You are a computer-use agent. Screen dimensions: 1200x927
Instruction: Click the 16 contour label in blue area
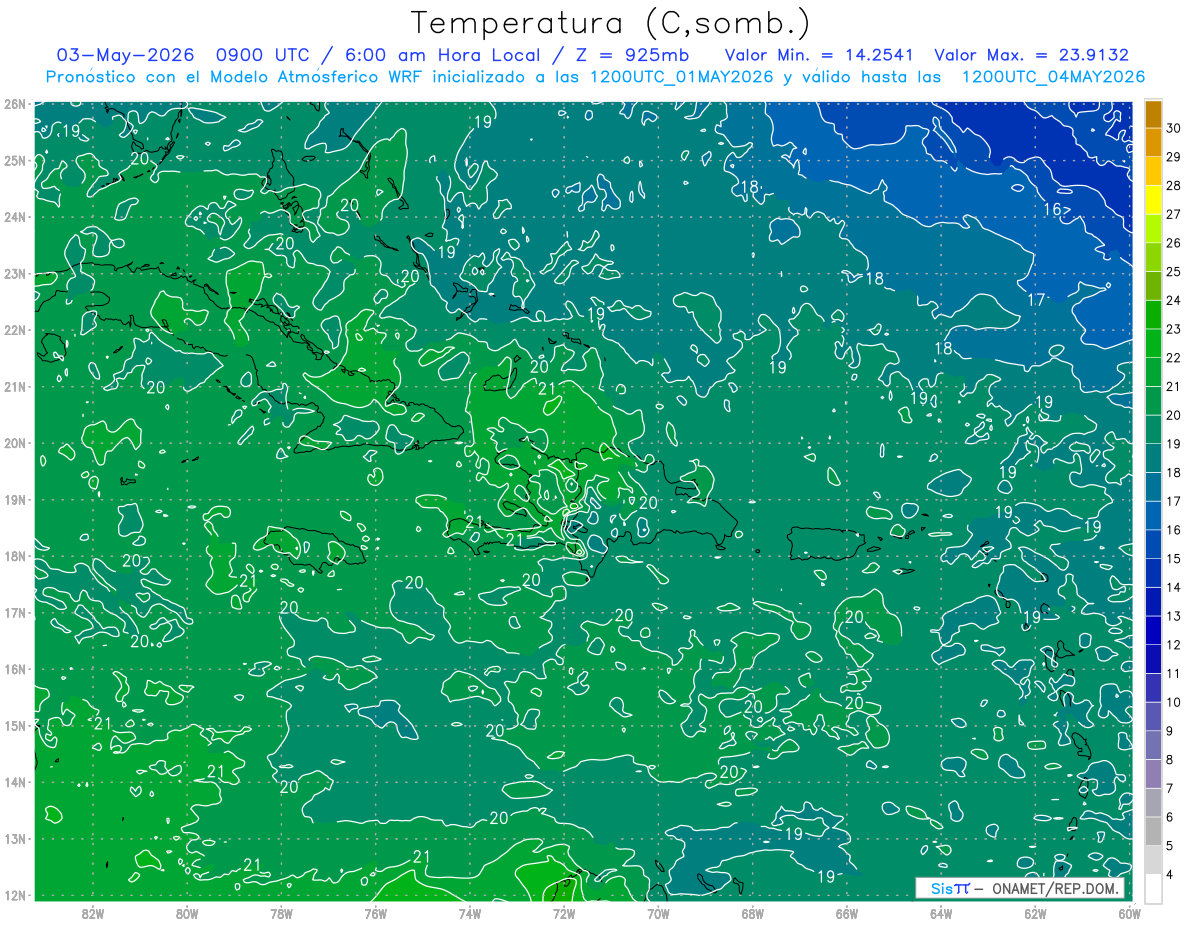click(1052, 209)
